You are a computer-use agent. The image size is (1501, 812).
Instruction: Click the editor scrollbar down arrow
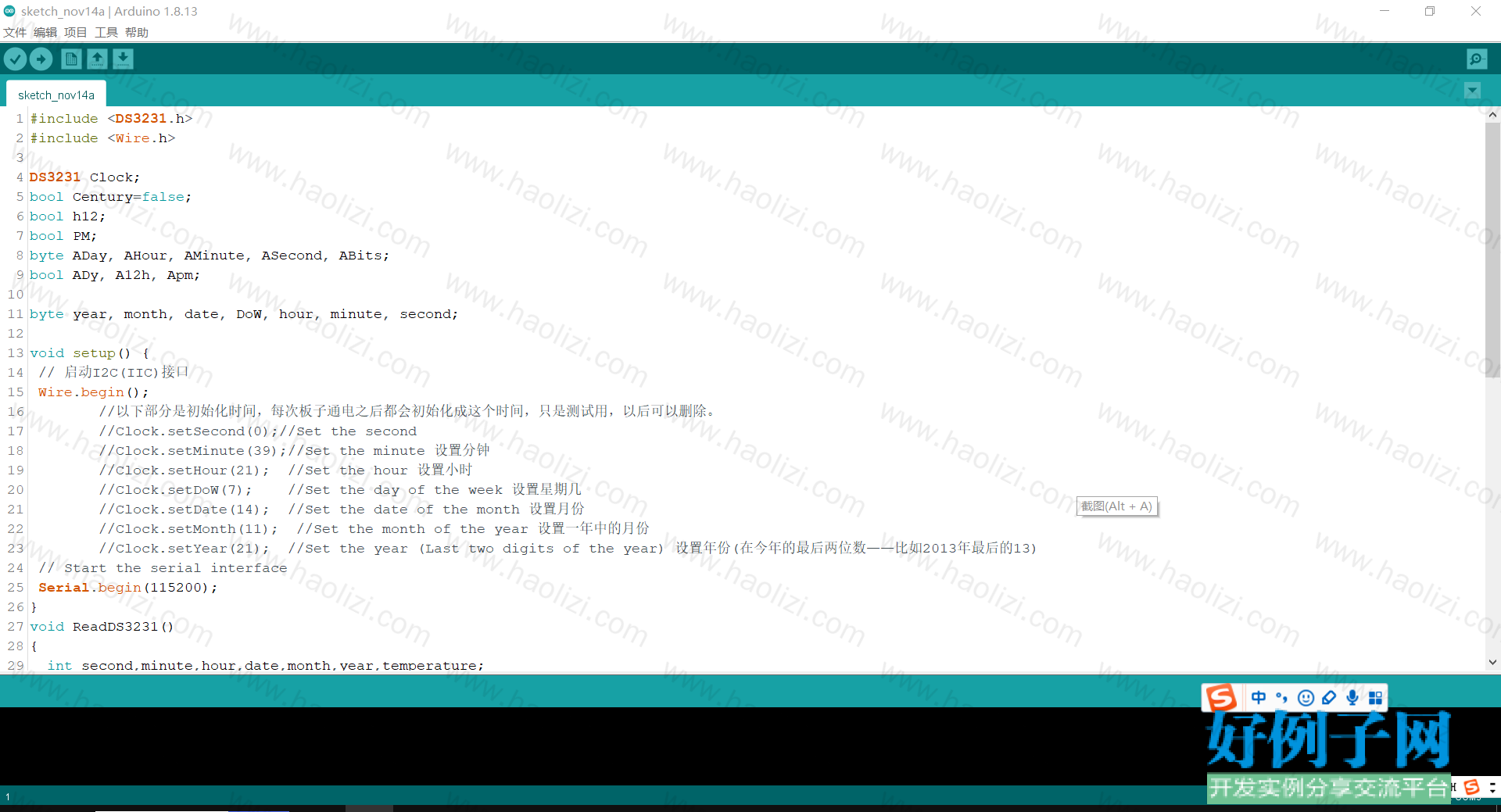1492,663
